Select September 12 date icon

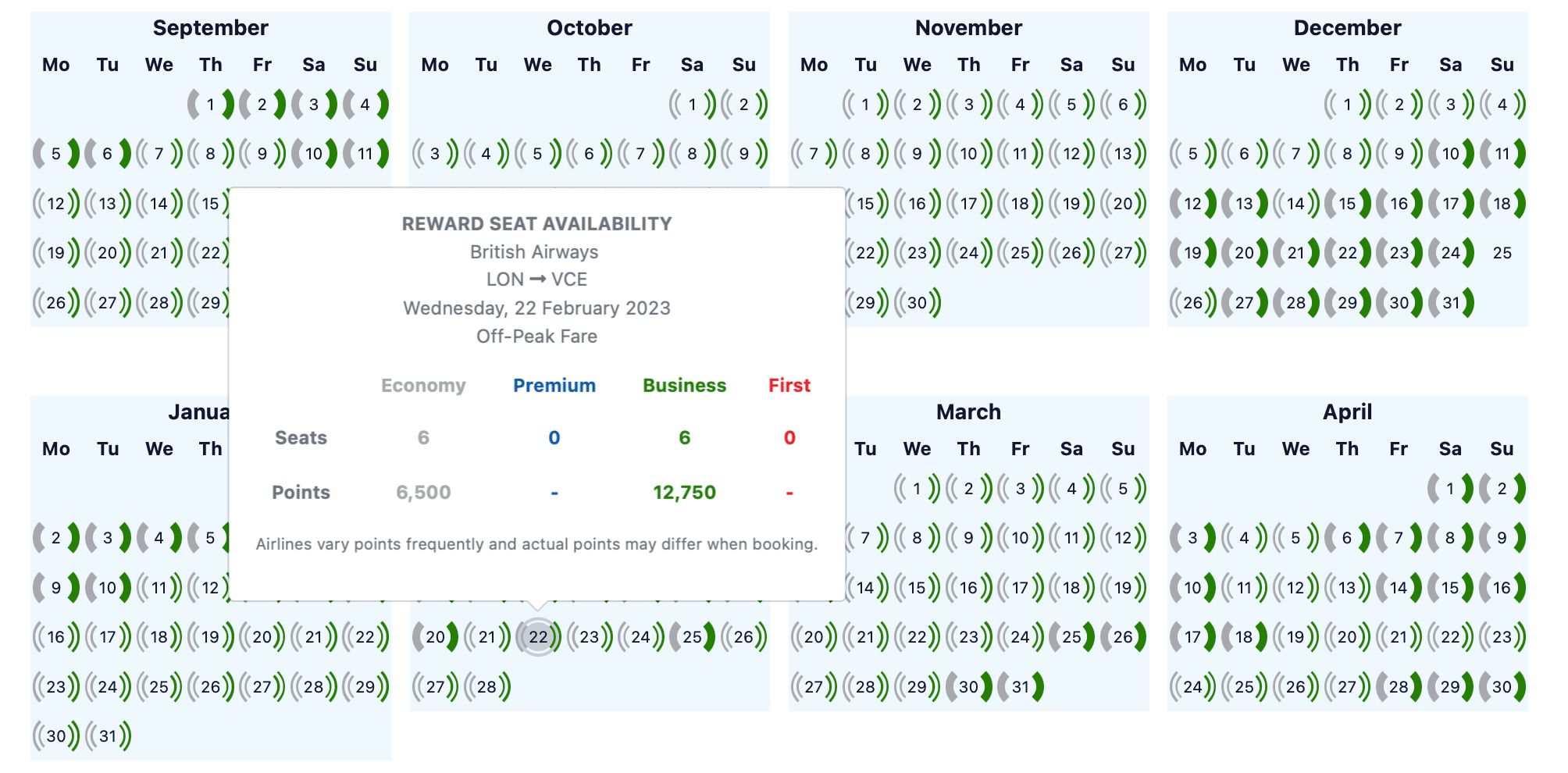56,203
